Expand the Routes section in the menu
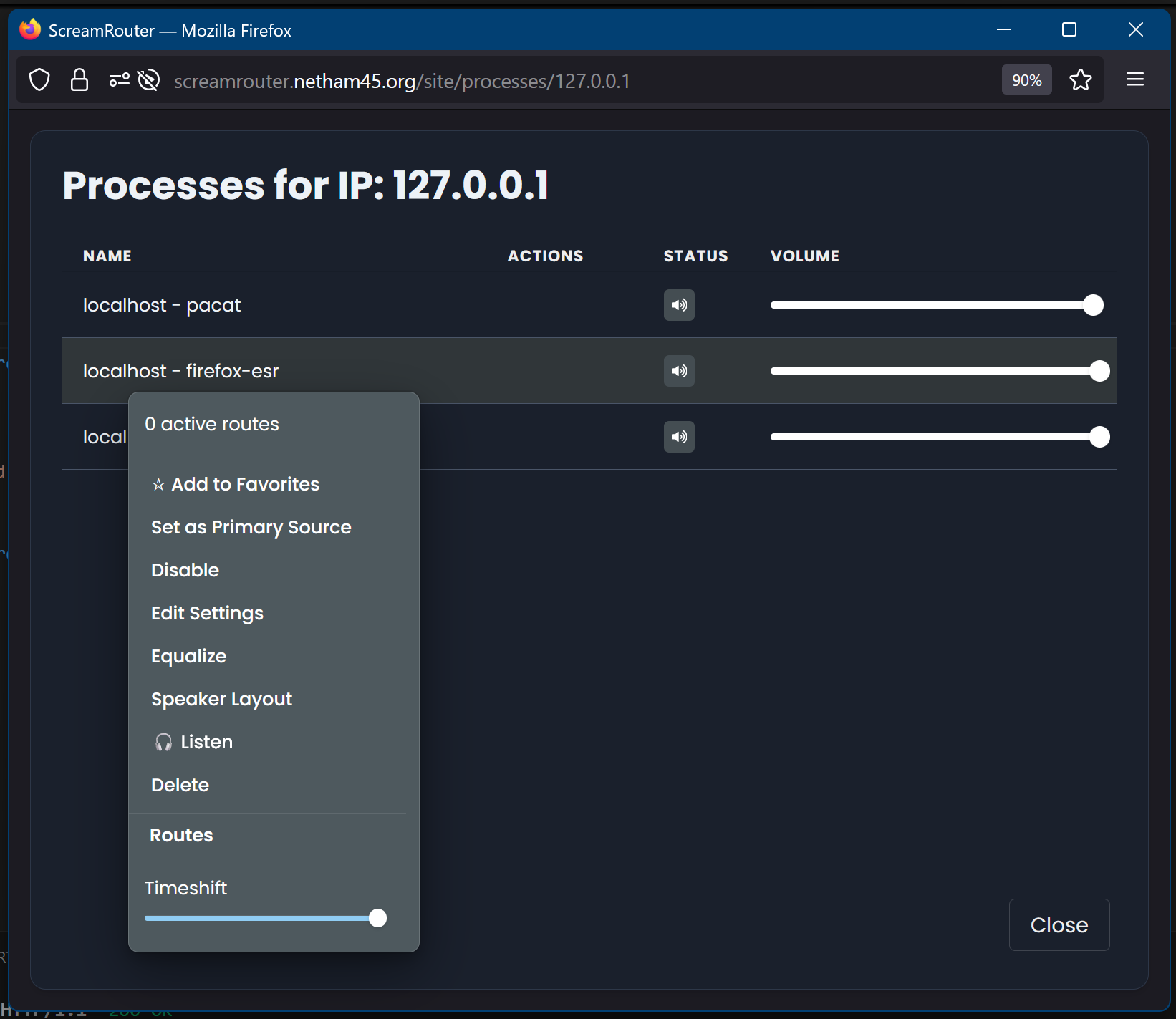Screen dimensions: 1176x1019 pyautogui.click(x=182, y=835)
